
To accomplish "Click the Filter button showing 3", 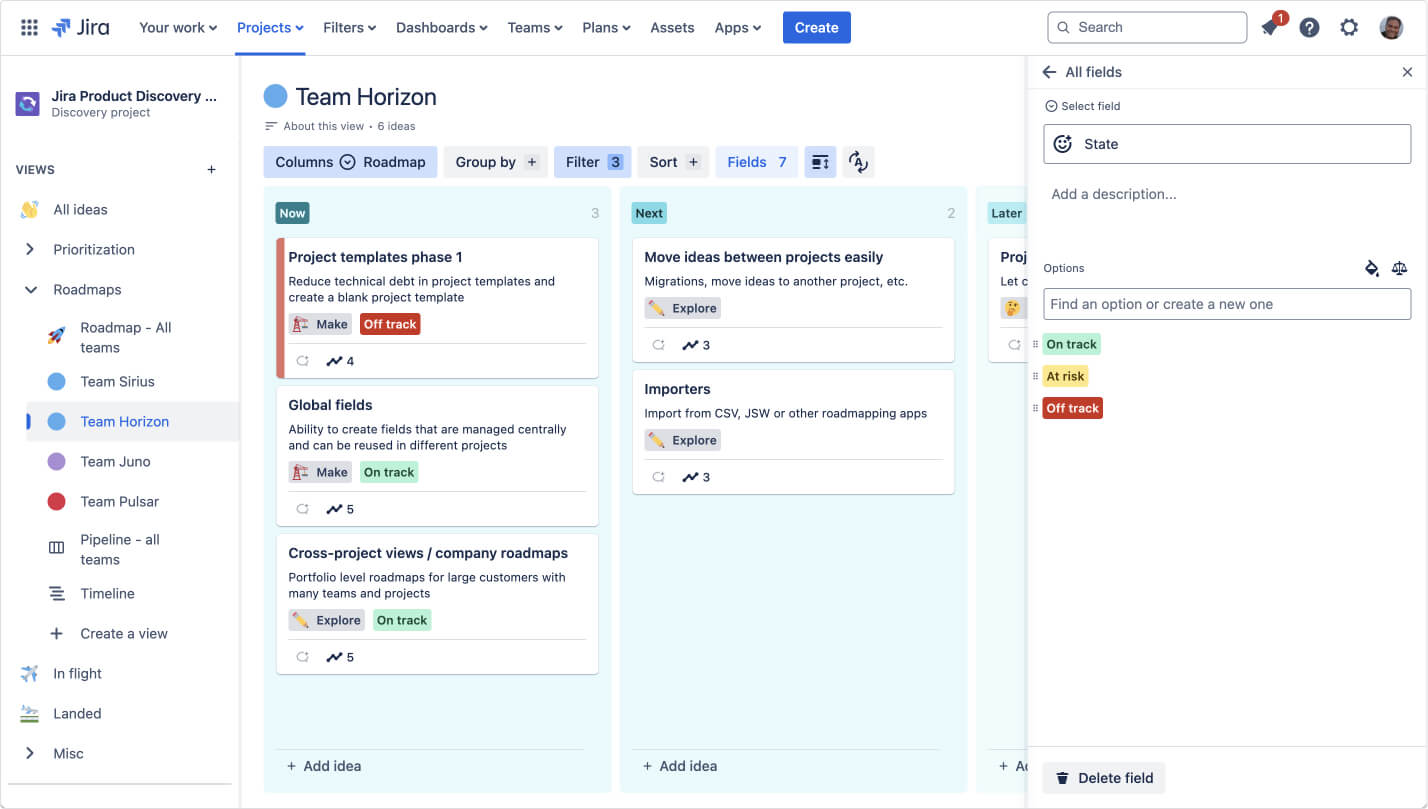I will point(591,161).
